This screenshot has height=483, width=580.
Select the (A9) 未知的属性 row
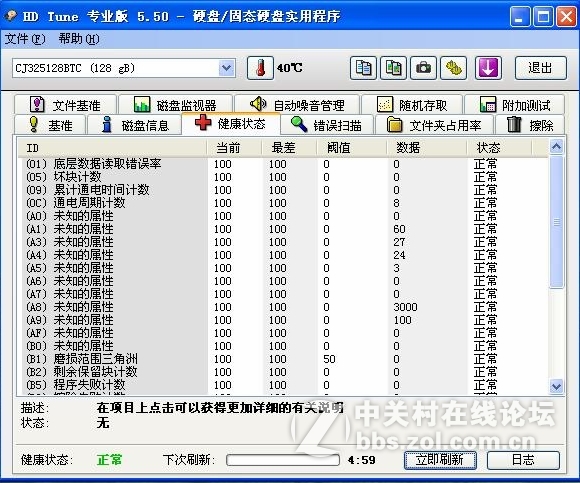(x=283, y=320)
